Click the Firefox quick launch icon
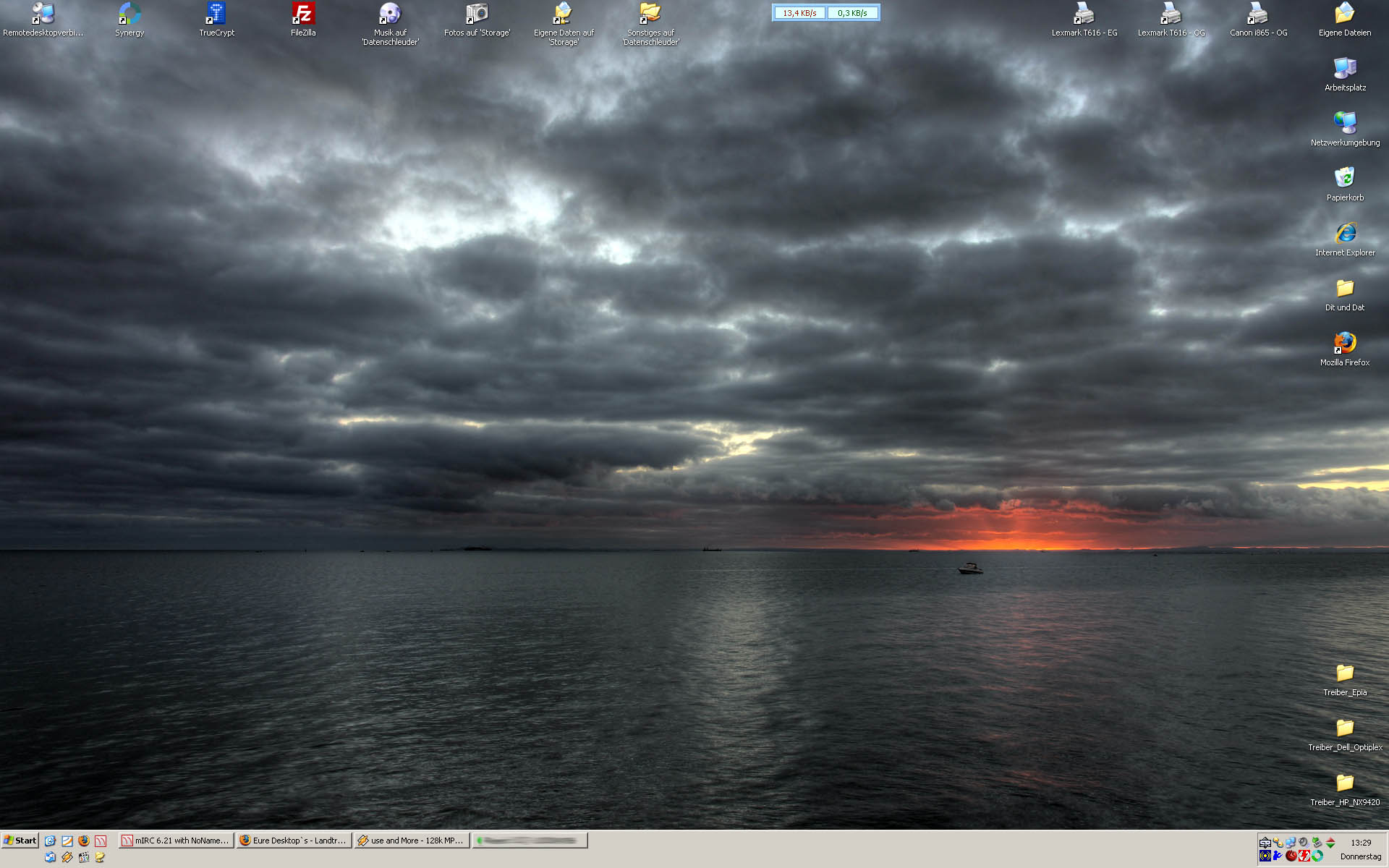 [x=84, y=841]
